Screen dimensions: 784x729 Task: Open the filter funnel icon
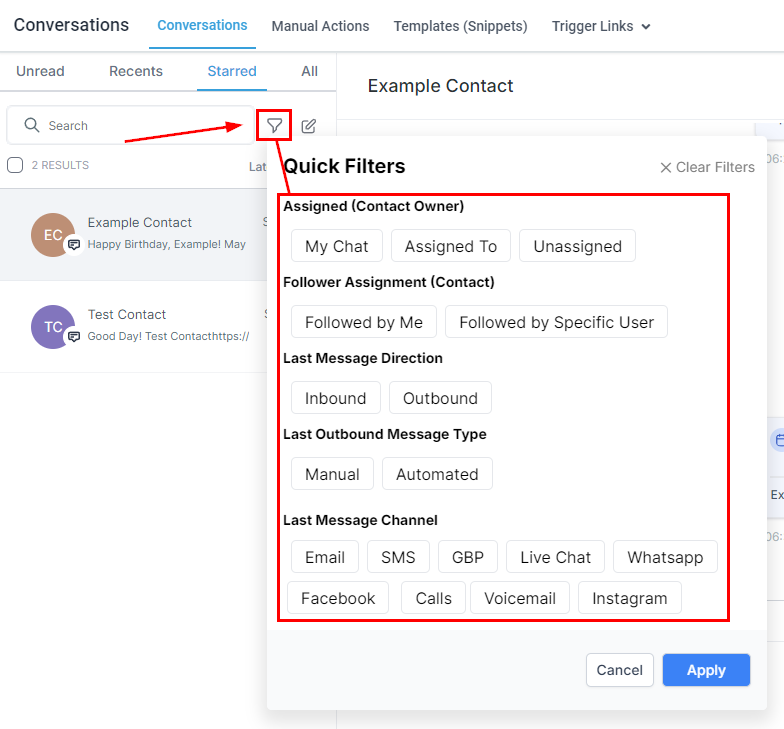(274, 126)
